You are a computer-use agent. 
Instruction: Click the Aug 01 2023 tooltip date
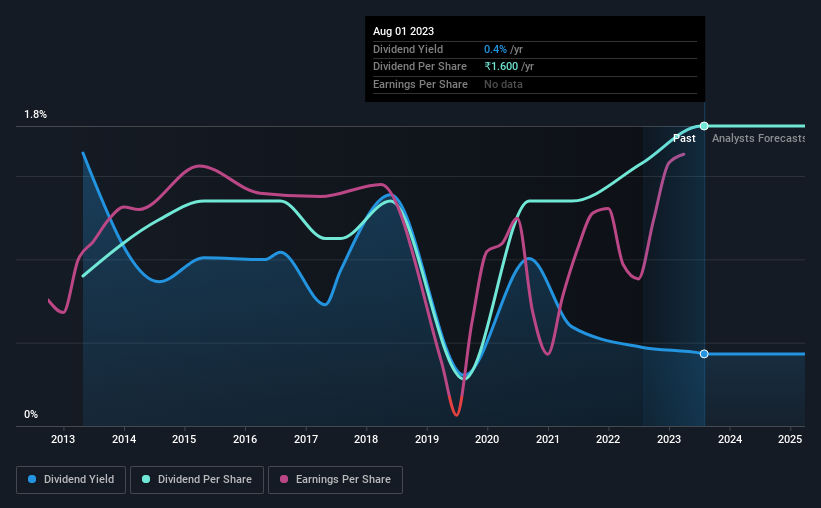(x=403, y=31)
